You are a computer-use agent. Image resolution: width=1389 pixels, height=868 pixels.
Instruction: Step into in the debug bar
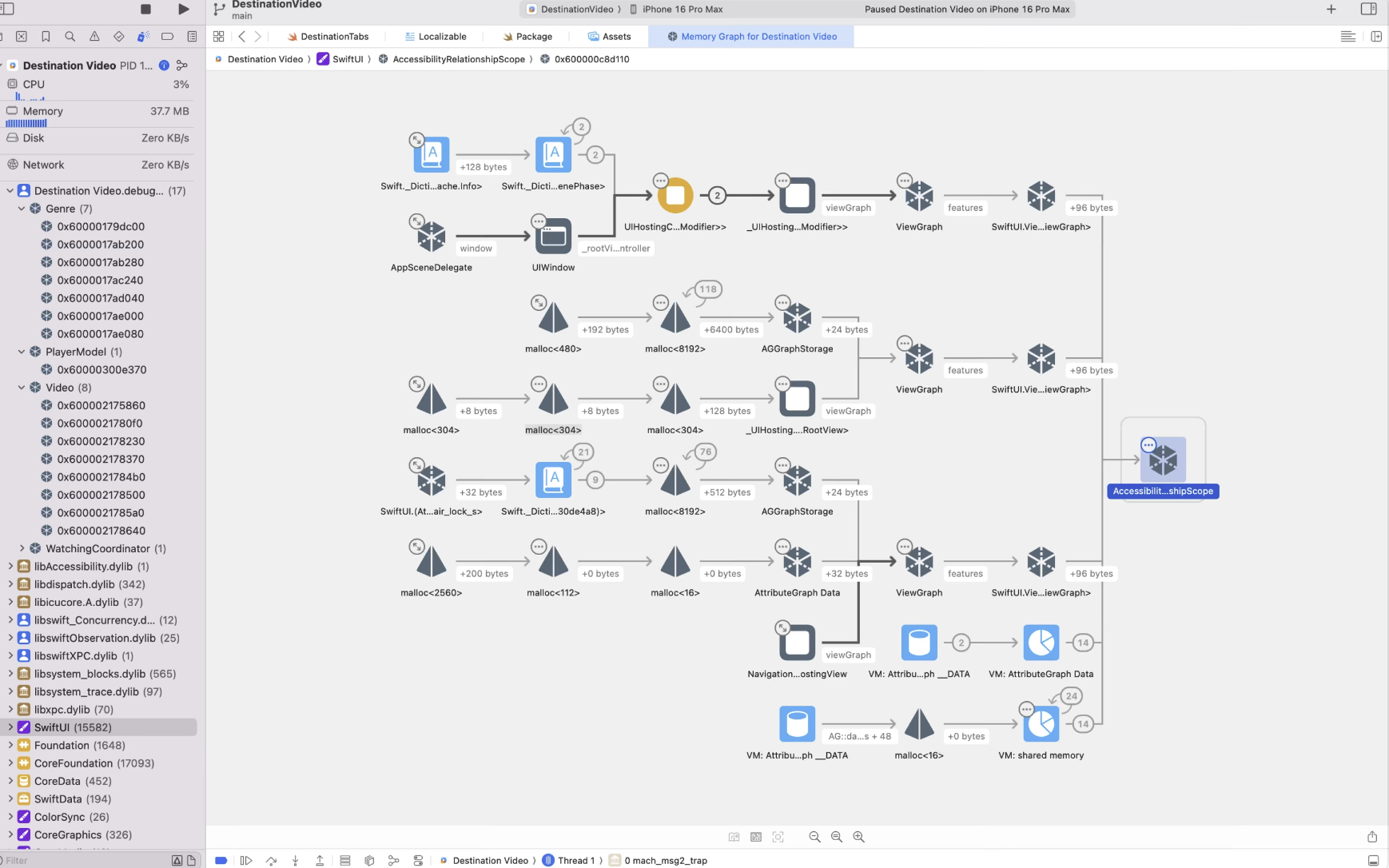coord(295,860)
